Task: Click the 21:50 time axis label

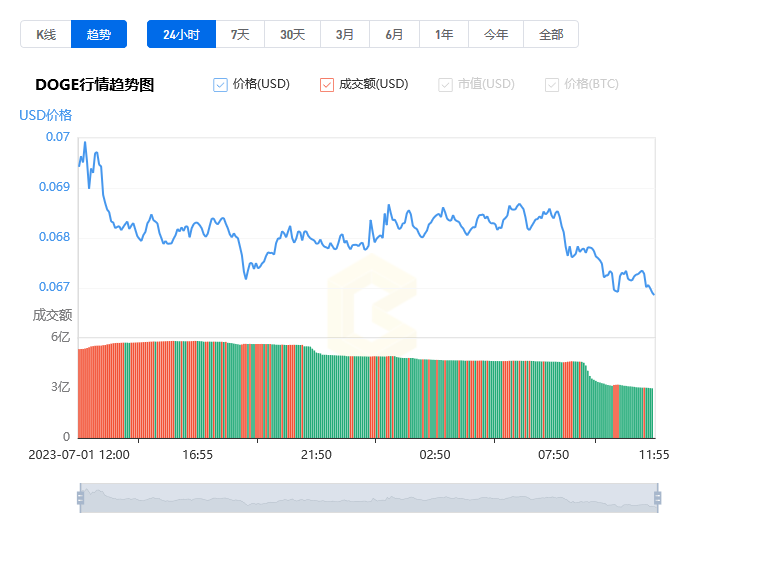Action: click(316, 455)
